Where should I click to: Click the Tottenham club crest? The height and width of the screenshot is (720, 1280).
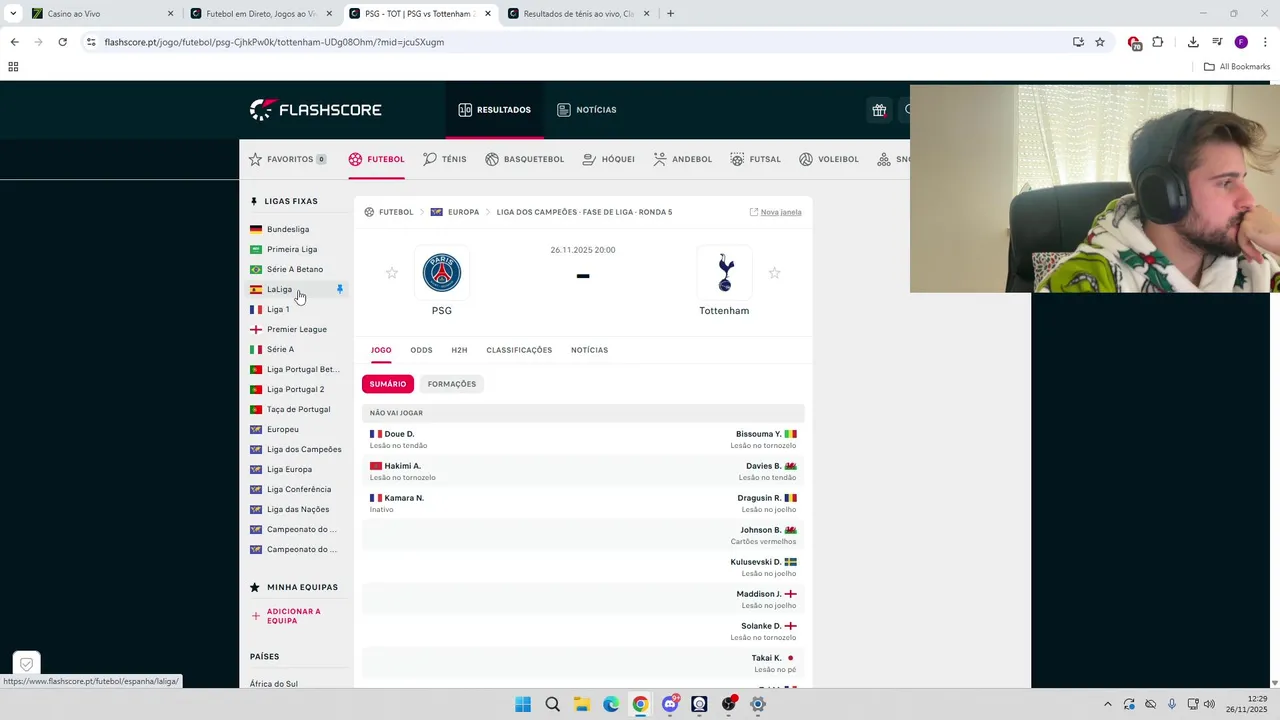pyautogui.click(x=724, y=273)
